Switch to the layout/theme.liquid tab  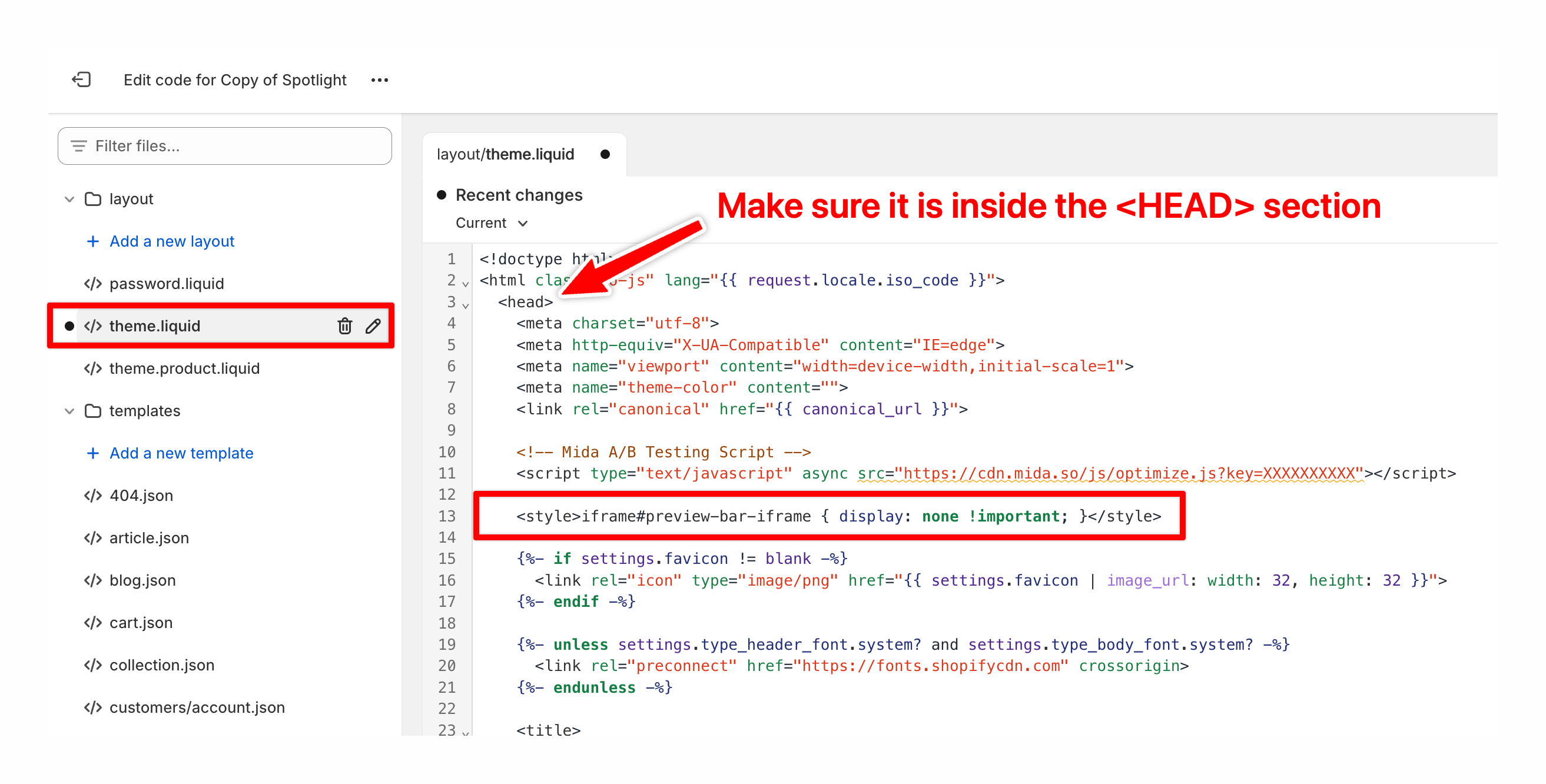(505, 155)
